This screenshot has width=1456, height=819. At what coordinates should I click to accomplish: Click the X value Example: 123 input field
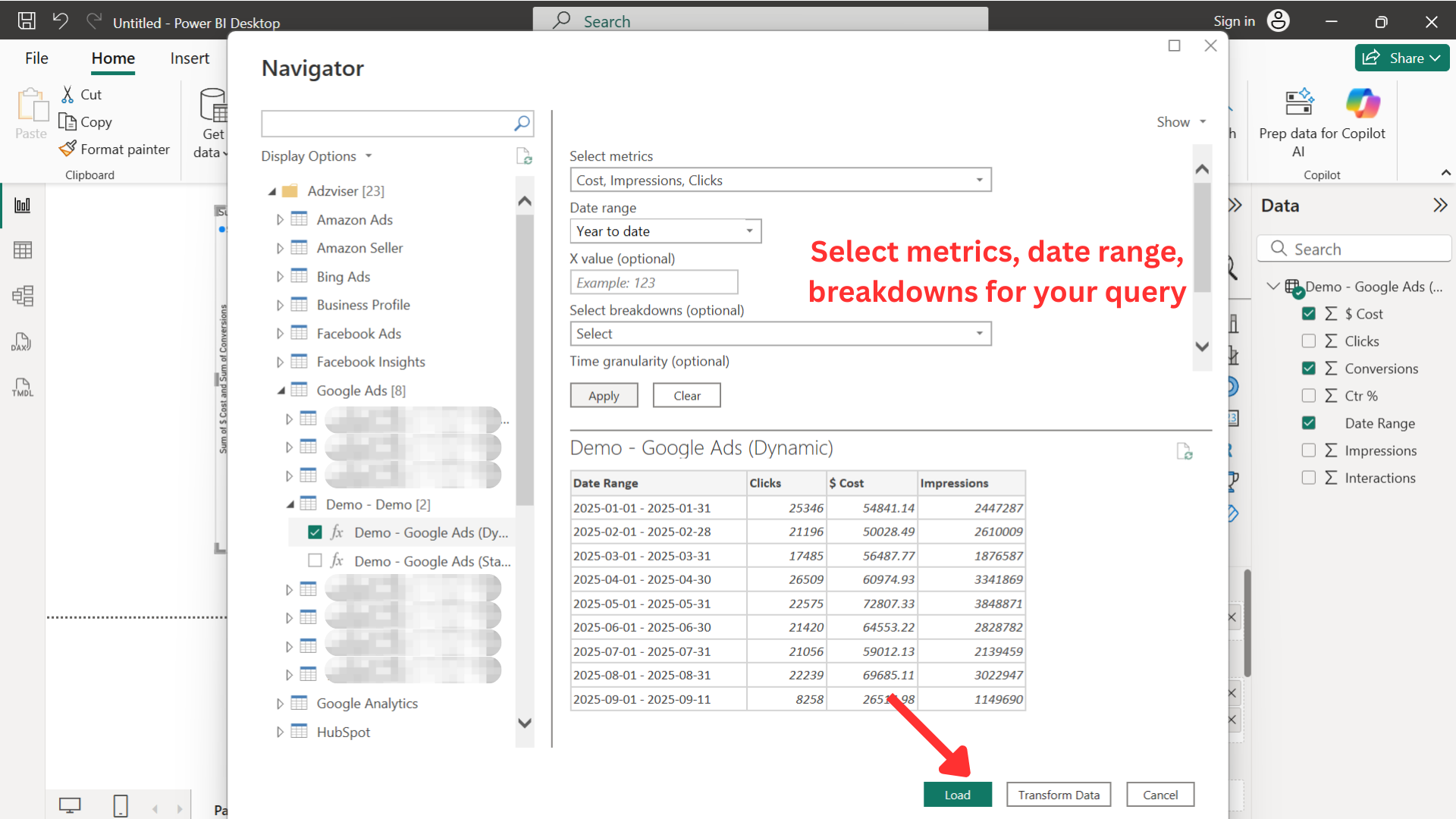(654, 282)
